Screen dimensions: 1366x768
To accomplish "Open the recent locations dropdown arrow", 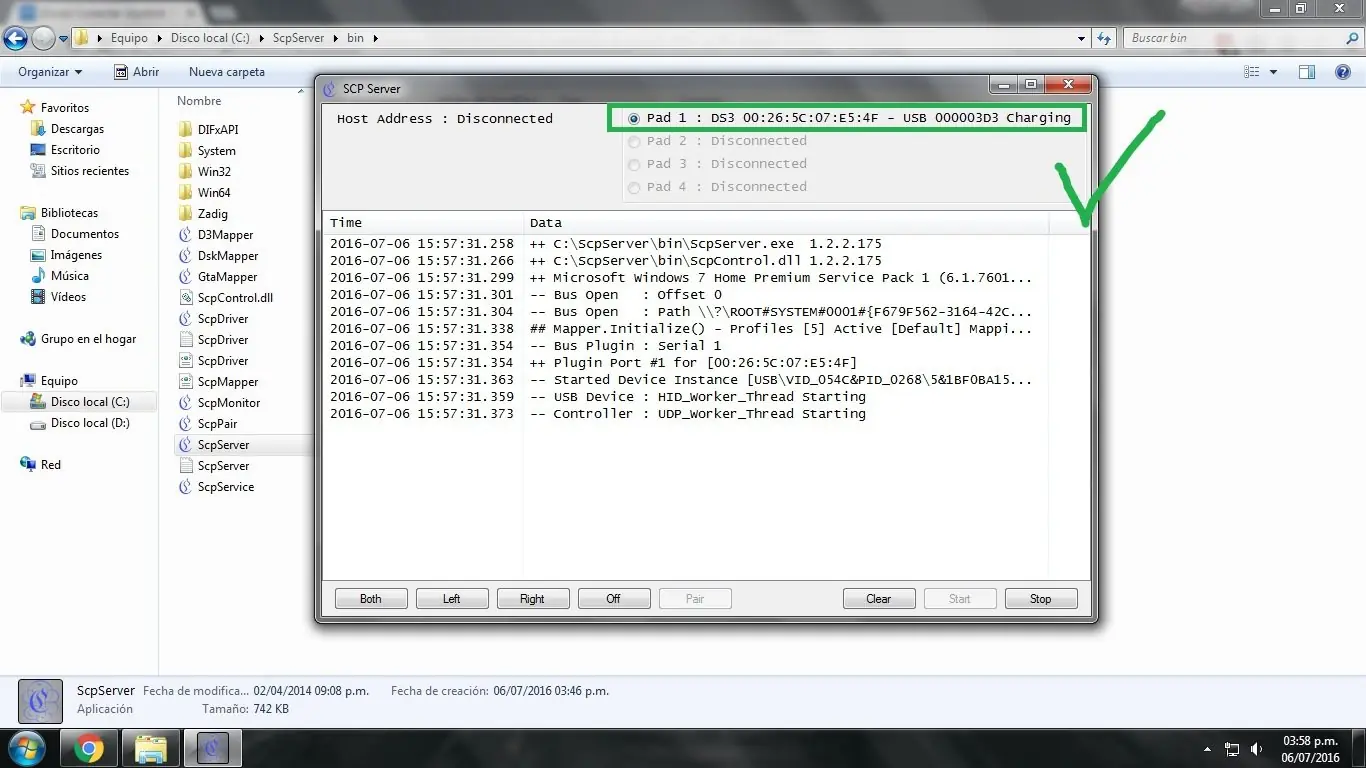I will (x=64, y=39).
